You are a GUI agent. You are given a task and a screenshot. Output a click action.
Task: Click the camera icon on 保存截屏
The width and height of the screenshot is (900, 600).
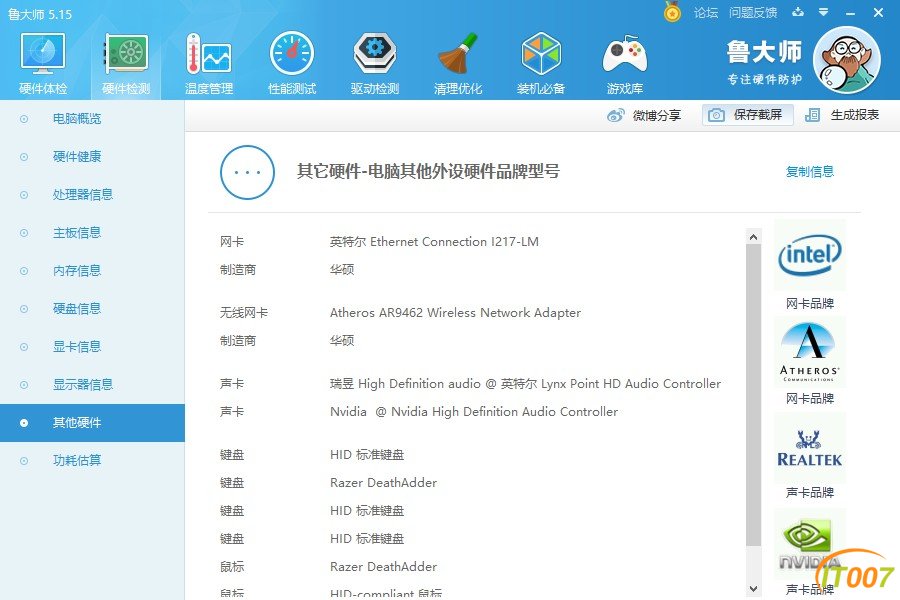click(x=716, y=115)
